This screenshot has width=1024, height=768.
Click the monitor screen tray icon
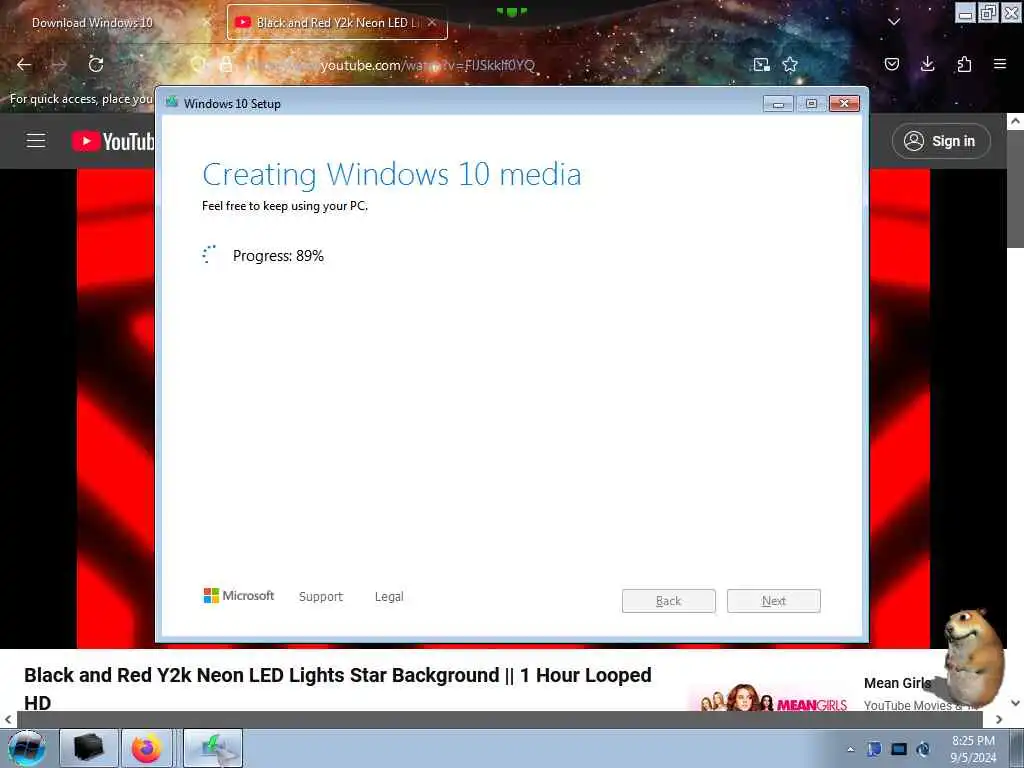coord(899,749)
